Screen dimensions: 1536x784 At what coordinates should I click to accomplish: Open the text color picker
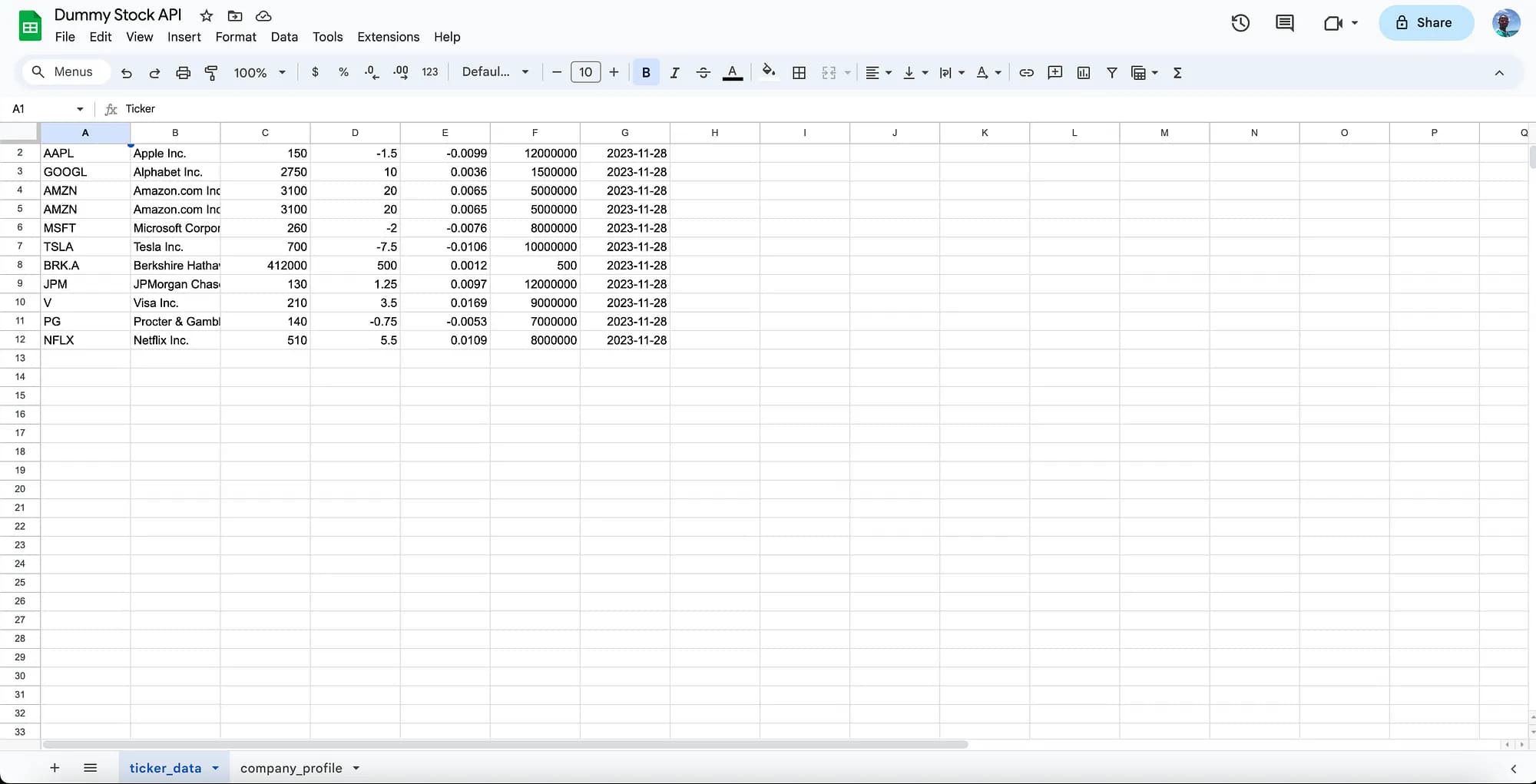tap(733, 72)
